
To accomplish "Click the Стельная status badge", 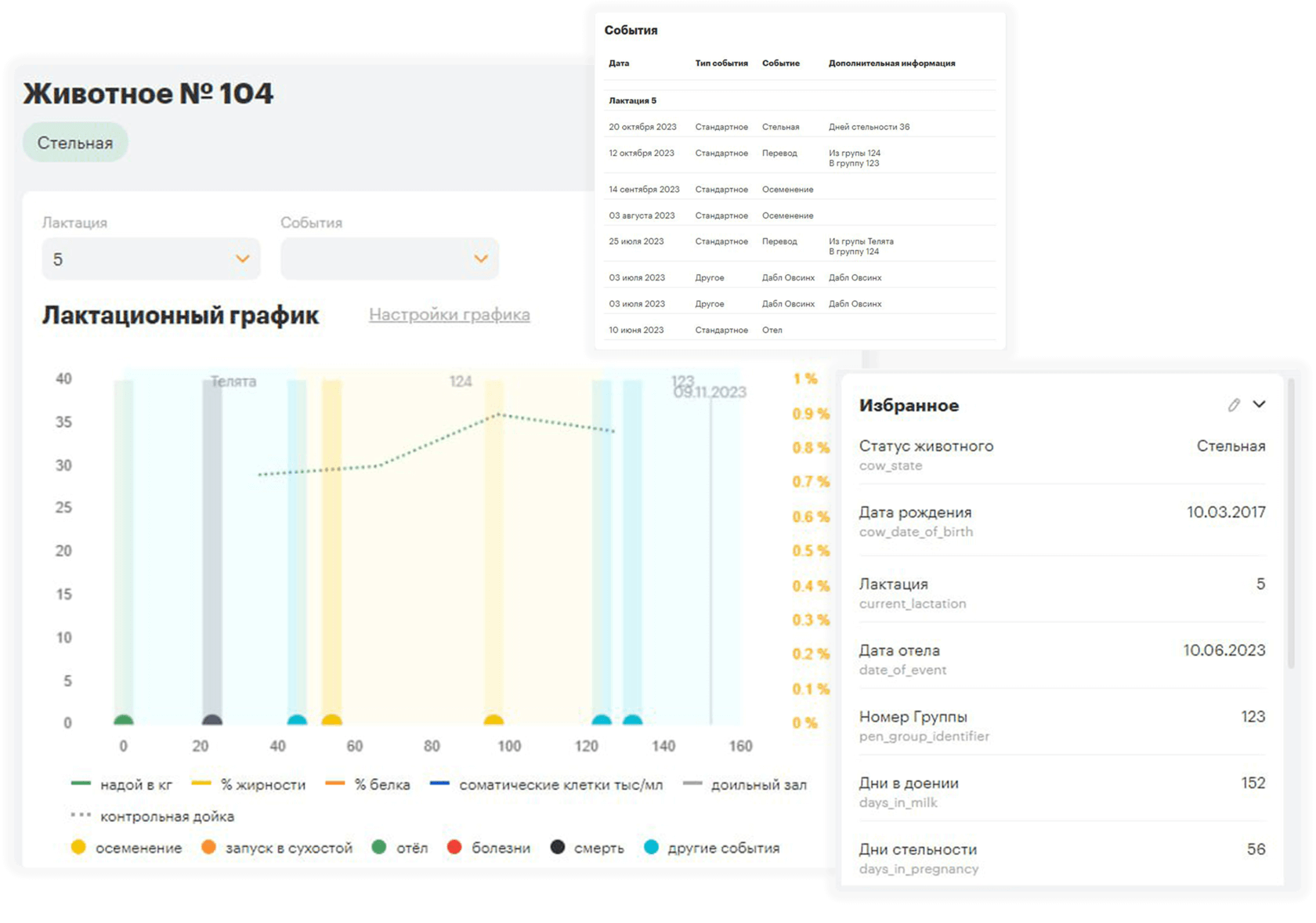I will [x=75, y=143].
